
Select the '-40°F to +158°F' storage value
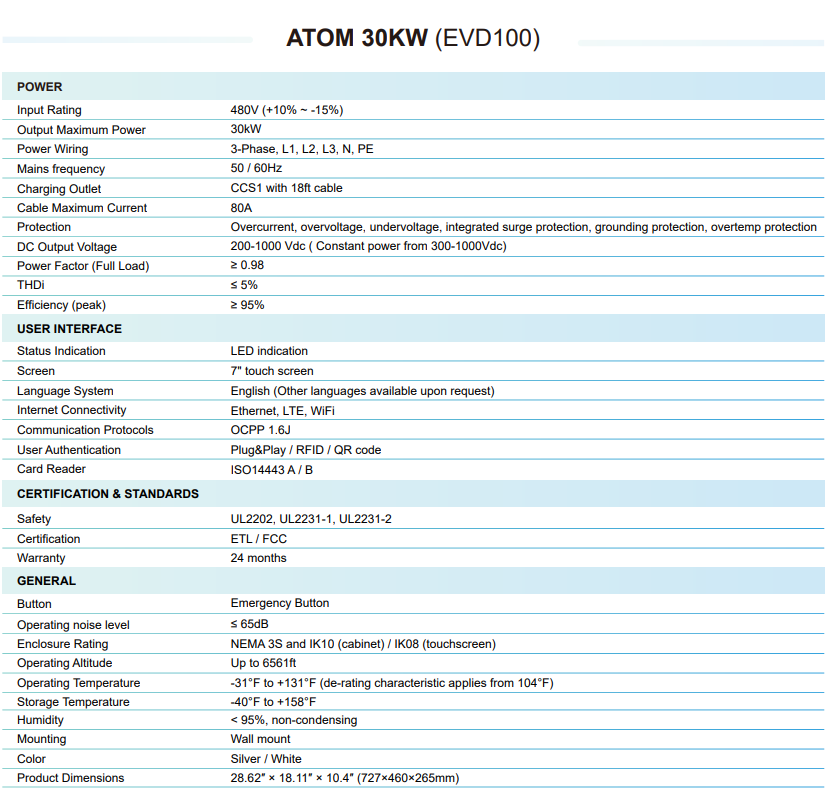(x=273, y=702)
